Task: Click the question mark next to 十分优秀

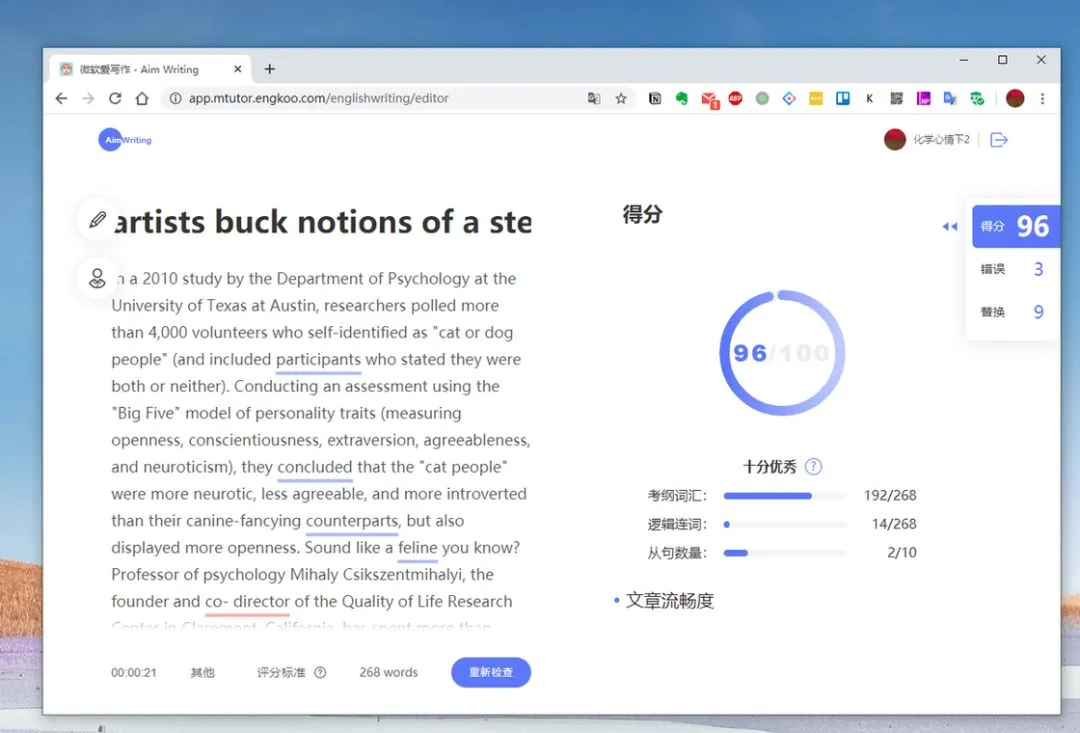Action: (813, 466)
